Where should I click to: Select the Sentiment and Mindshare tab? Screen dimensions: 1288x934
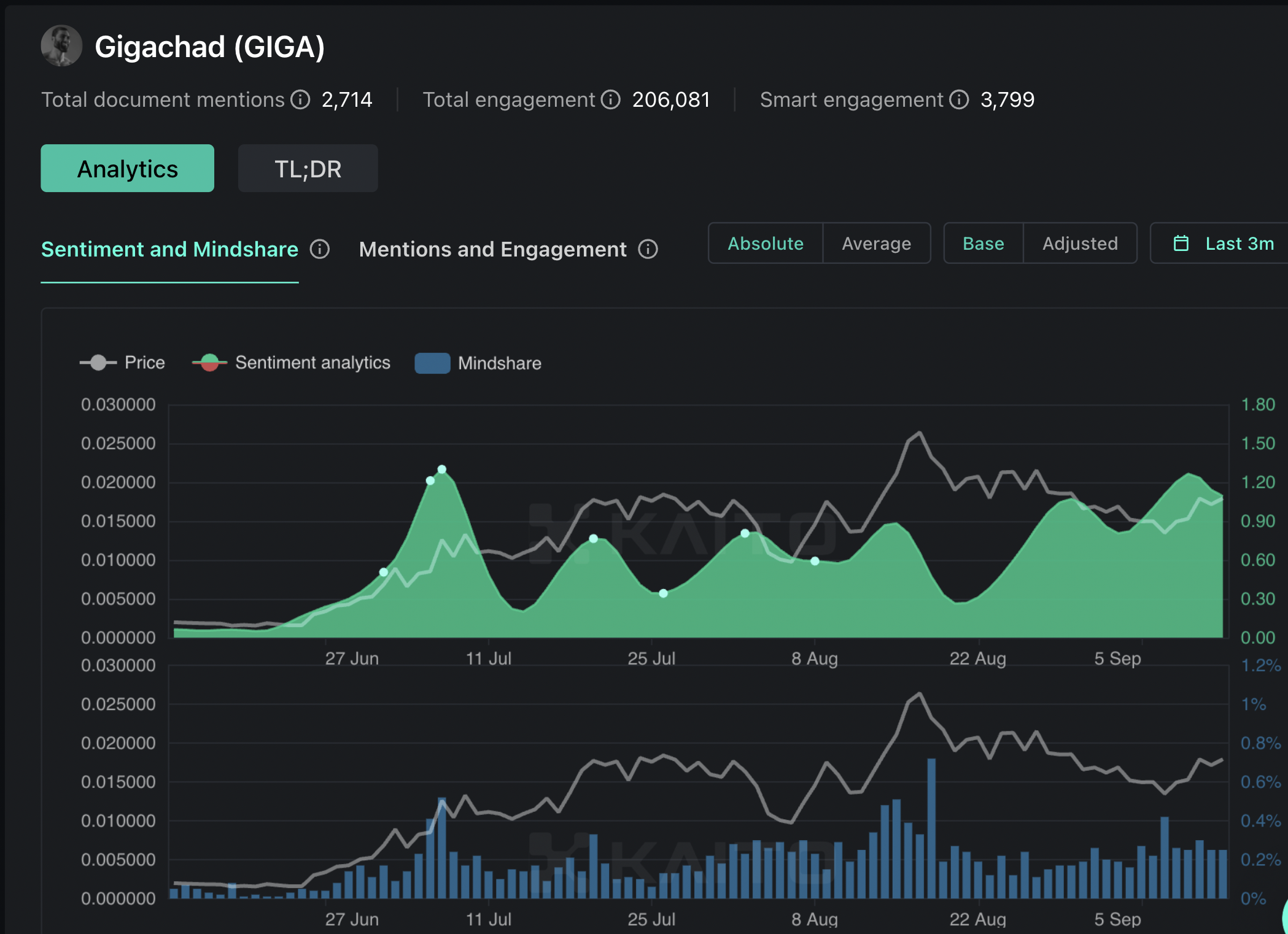pos(170,250)
